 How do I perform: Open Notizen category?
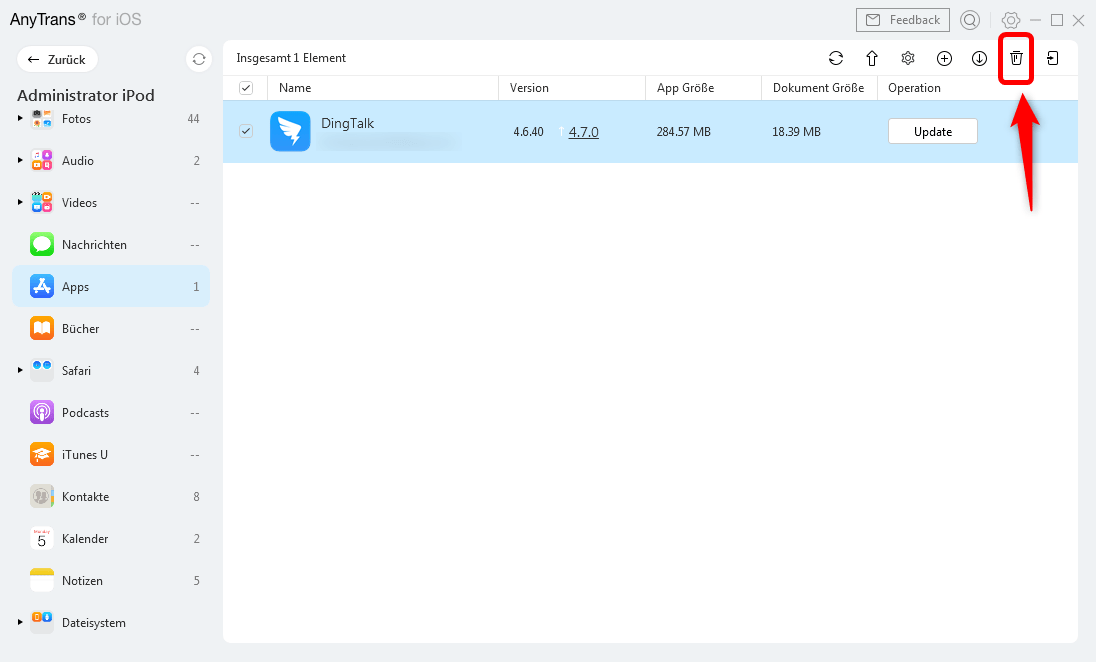111,580
